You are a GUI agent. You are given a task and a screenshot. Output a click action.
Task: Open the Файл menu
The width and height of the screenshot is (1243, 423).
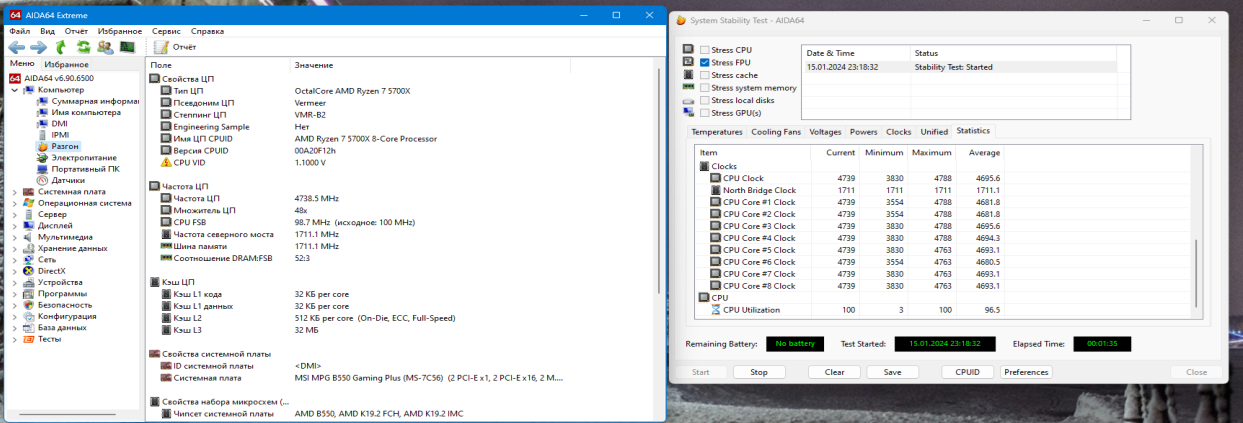(20, 31)
